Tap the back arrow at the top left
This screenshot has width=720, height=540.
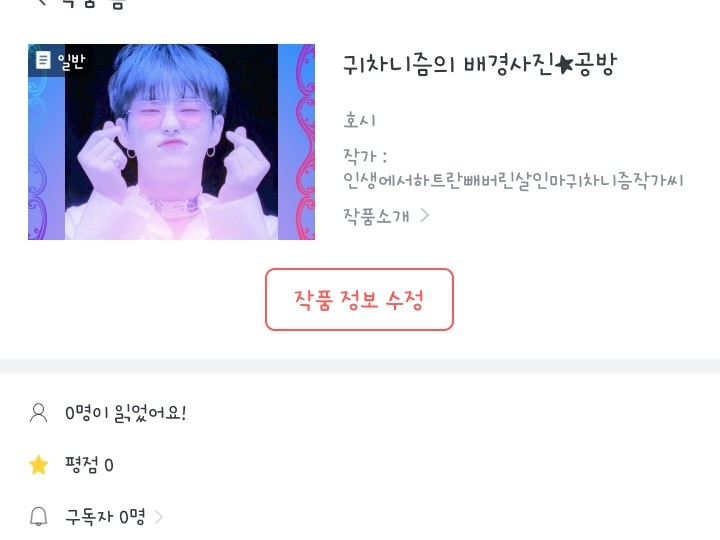(x=42, y=2)
